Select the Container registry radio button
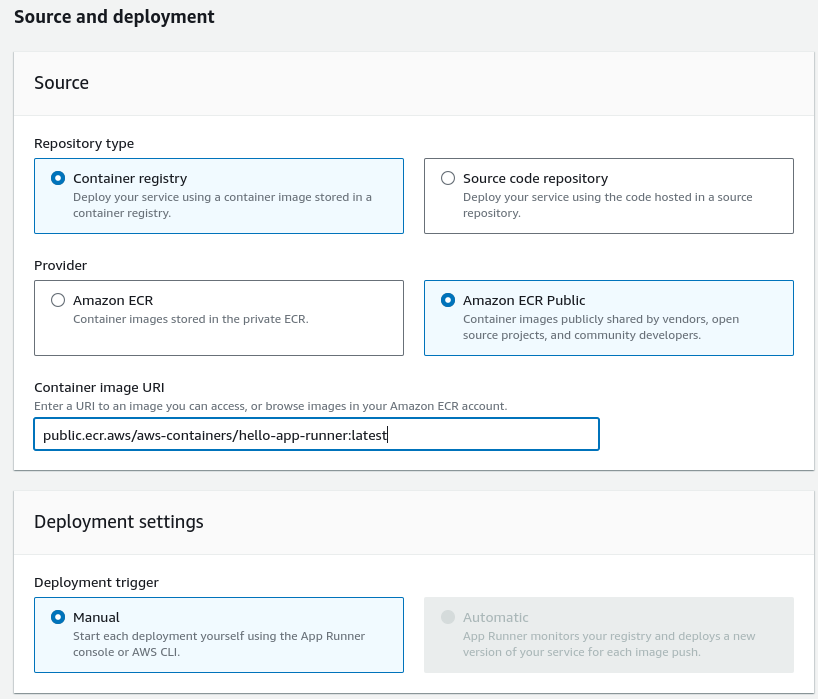Screen dimensions: 818x699 (x=58, y=178)
